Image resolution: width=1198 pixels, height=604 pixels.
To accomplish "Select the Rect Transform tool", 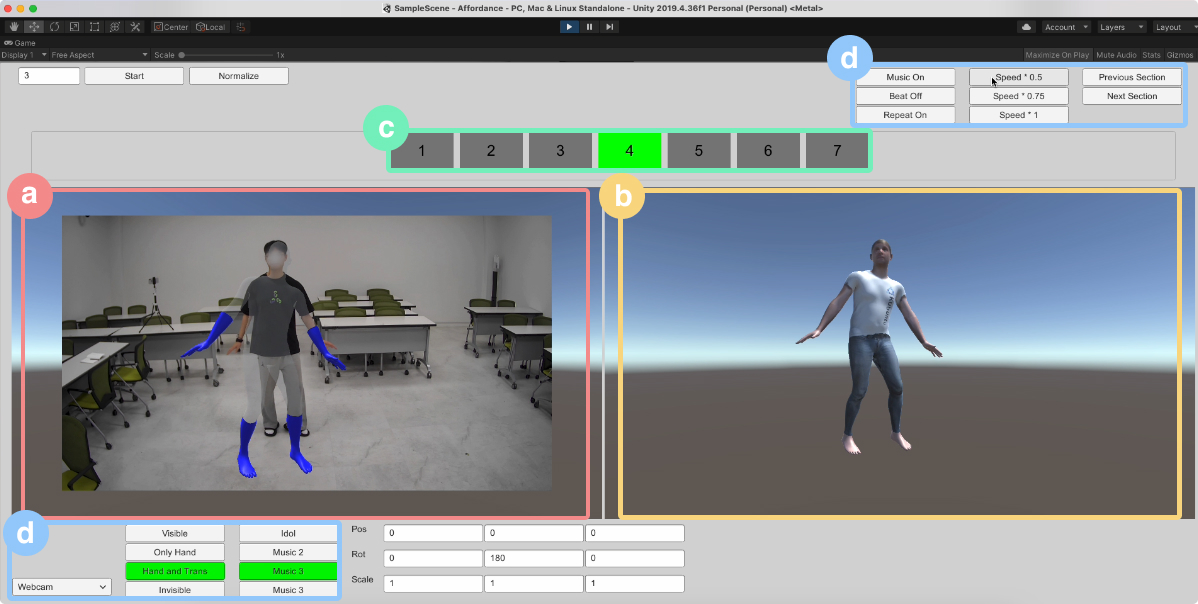I will pos(94,27).
